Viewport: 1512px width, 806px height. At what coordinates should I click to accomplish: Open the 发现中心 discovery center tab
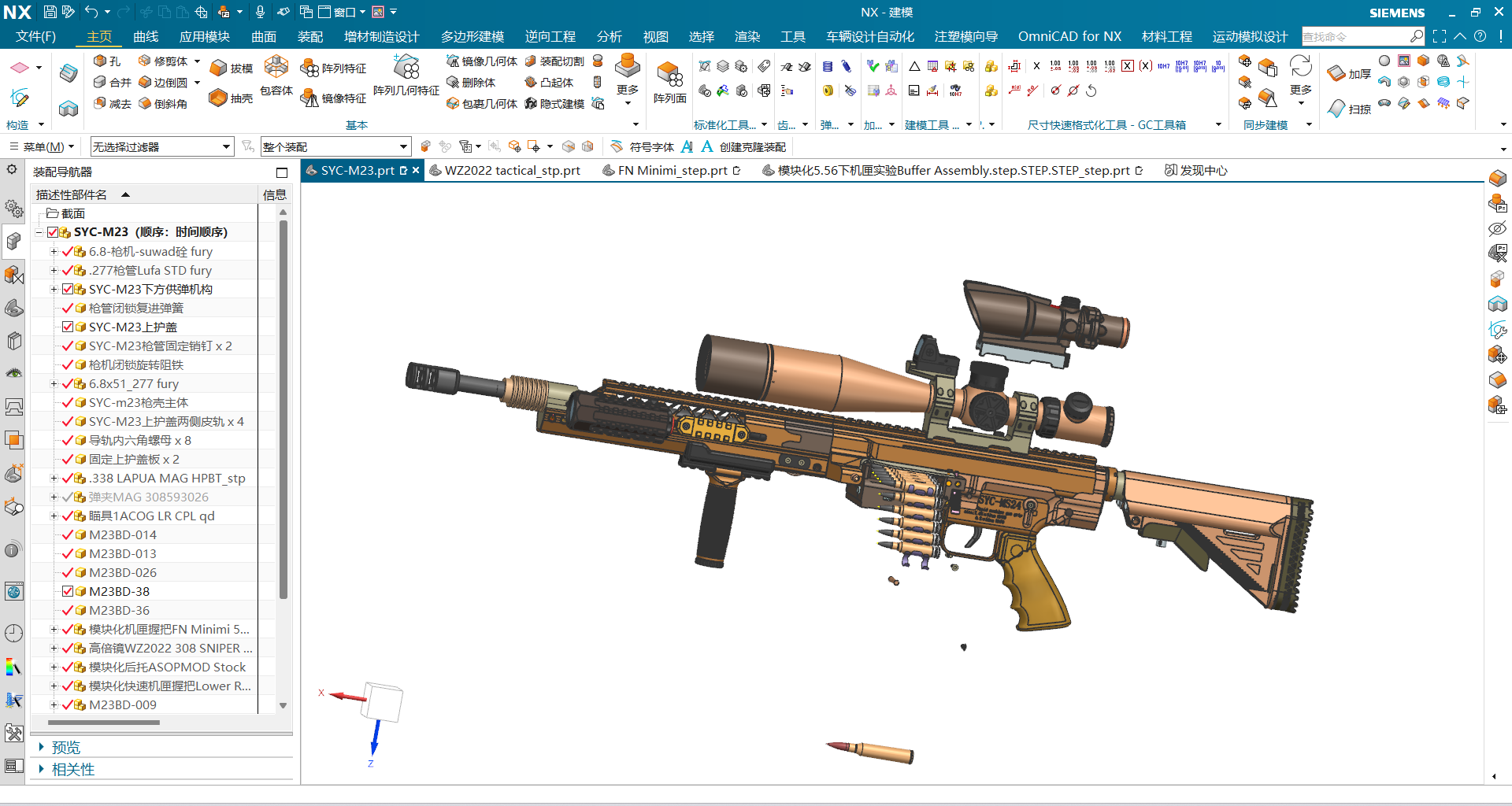tap(1196, 170)
